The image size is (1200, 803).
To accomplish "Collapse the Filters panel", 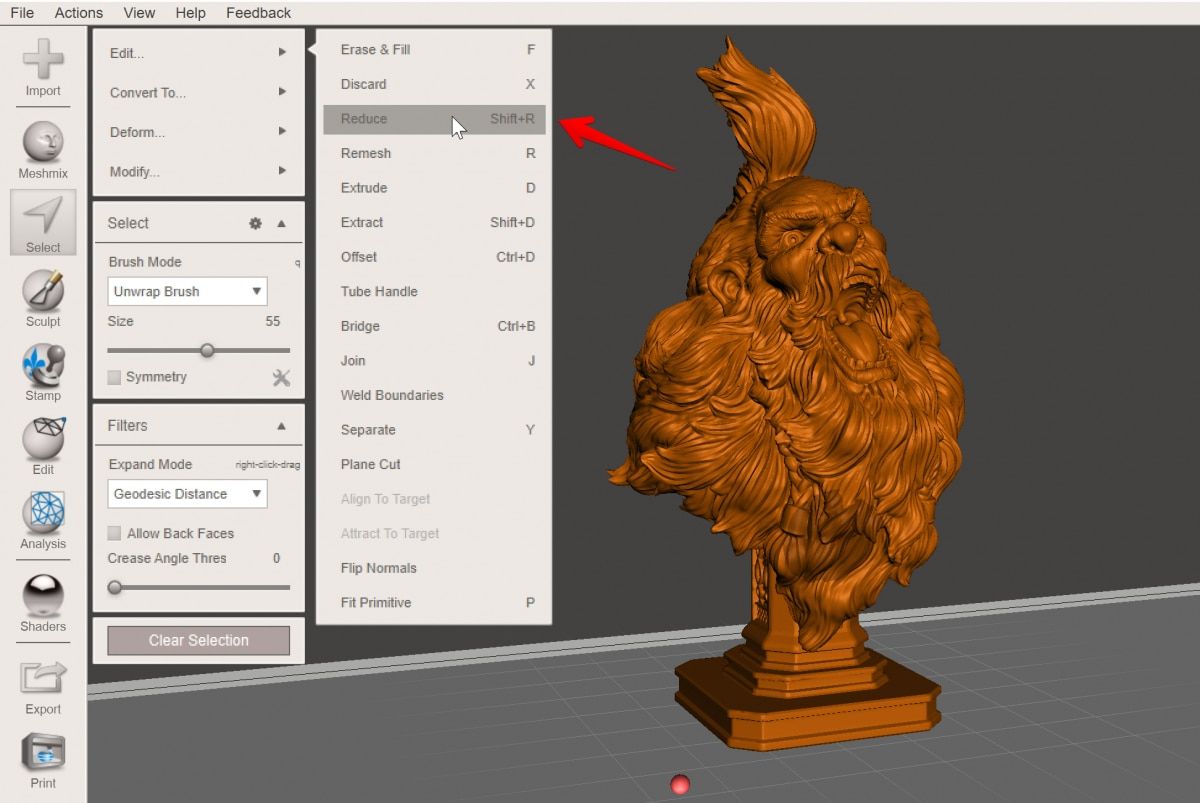I will pyautogui.click(x=281, y=425).
